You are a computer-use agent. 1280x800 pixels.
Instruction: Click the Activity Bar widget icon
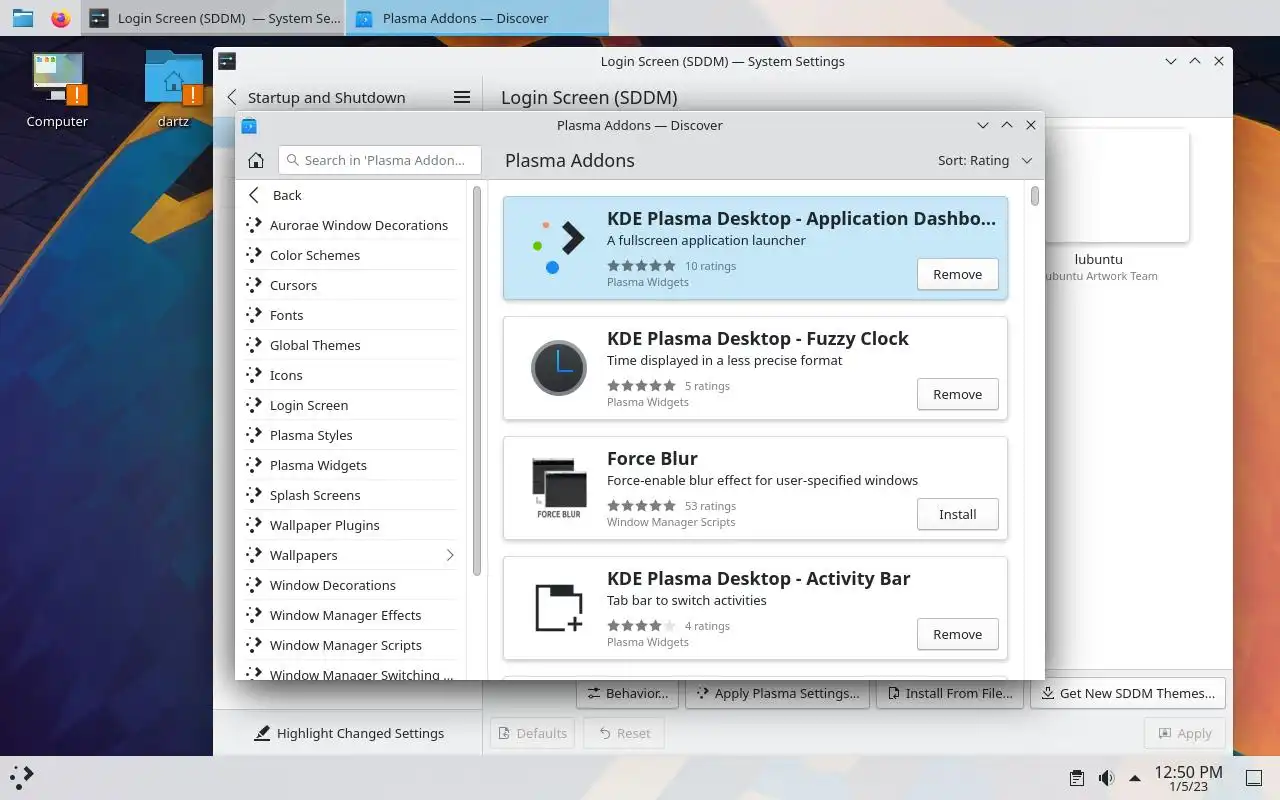pyautogui.click(x=559, y=608)
